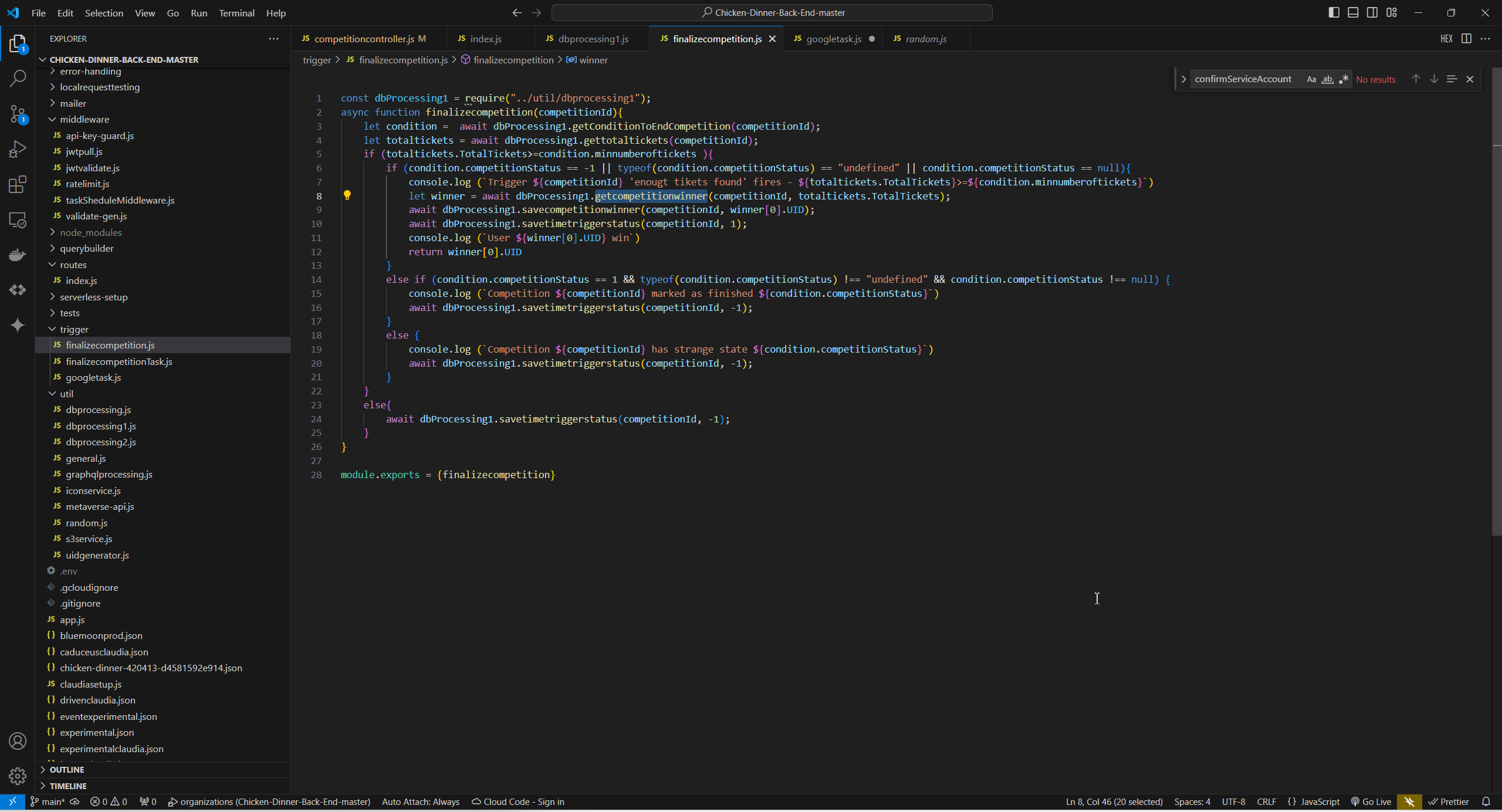This screenshot has height=812, width=1502.
Task: Open the Terminal menu
Action: [236, 13]
